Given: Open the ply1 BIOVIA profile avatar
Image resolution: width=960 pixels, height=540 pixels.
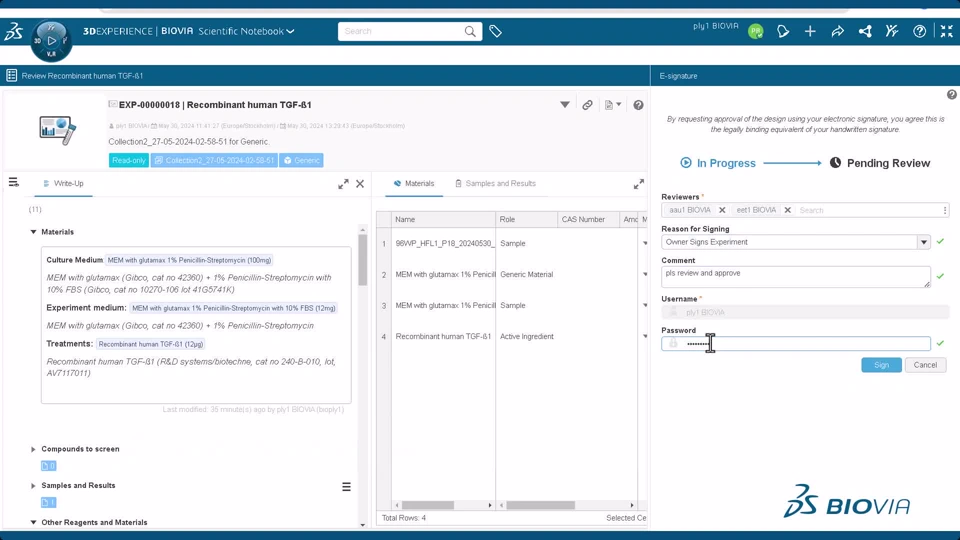Looking at the screenshot, I should point(756,31).
